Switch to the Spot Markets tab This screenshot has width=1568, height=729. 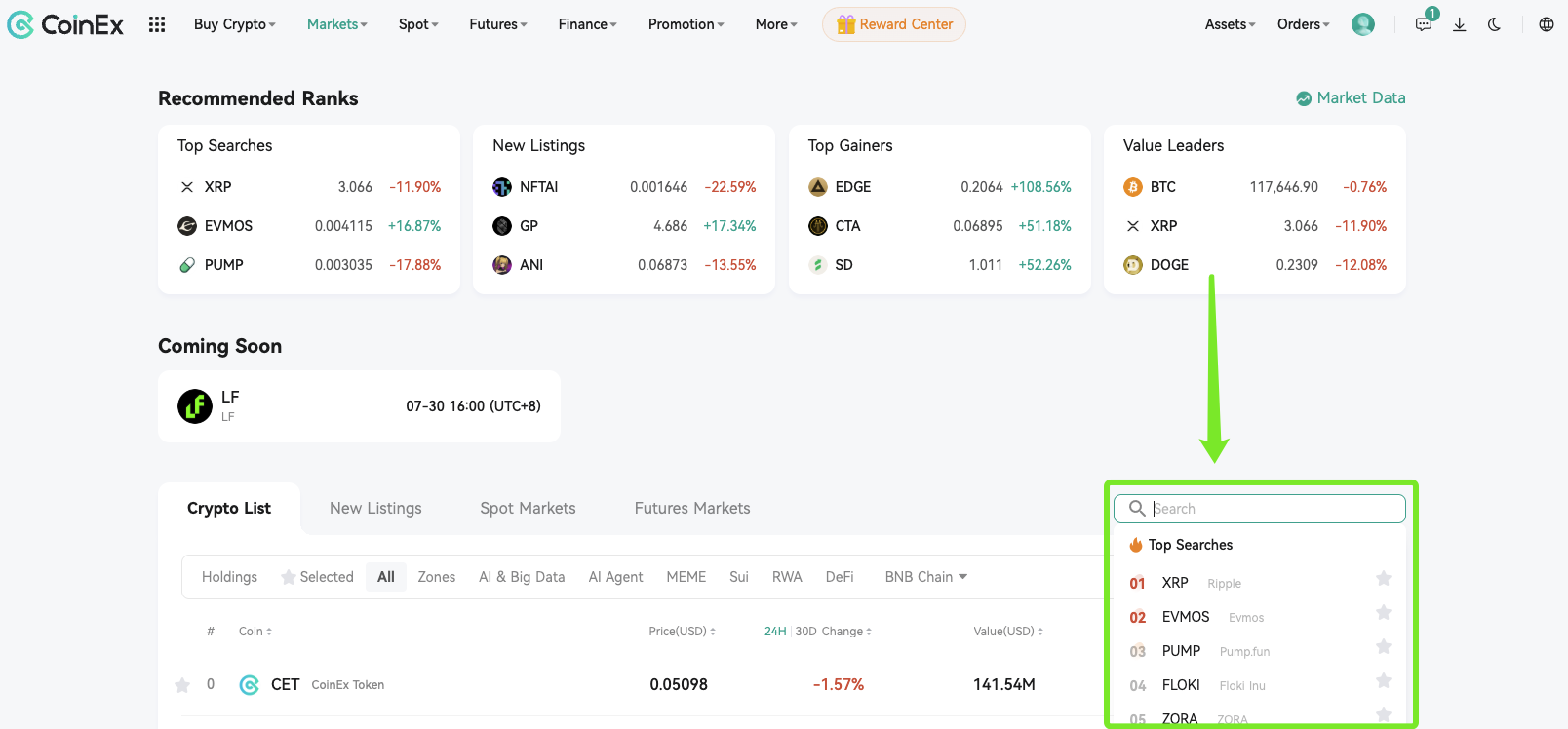point(528,509)
